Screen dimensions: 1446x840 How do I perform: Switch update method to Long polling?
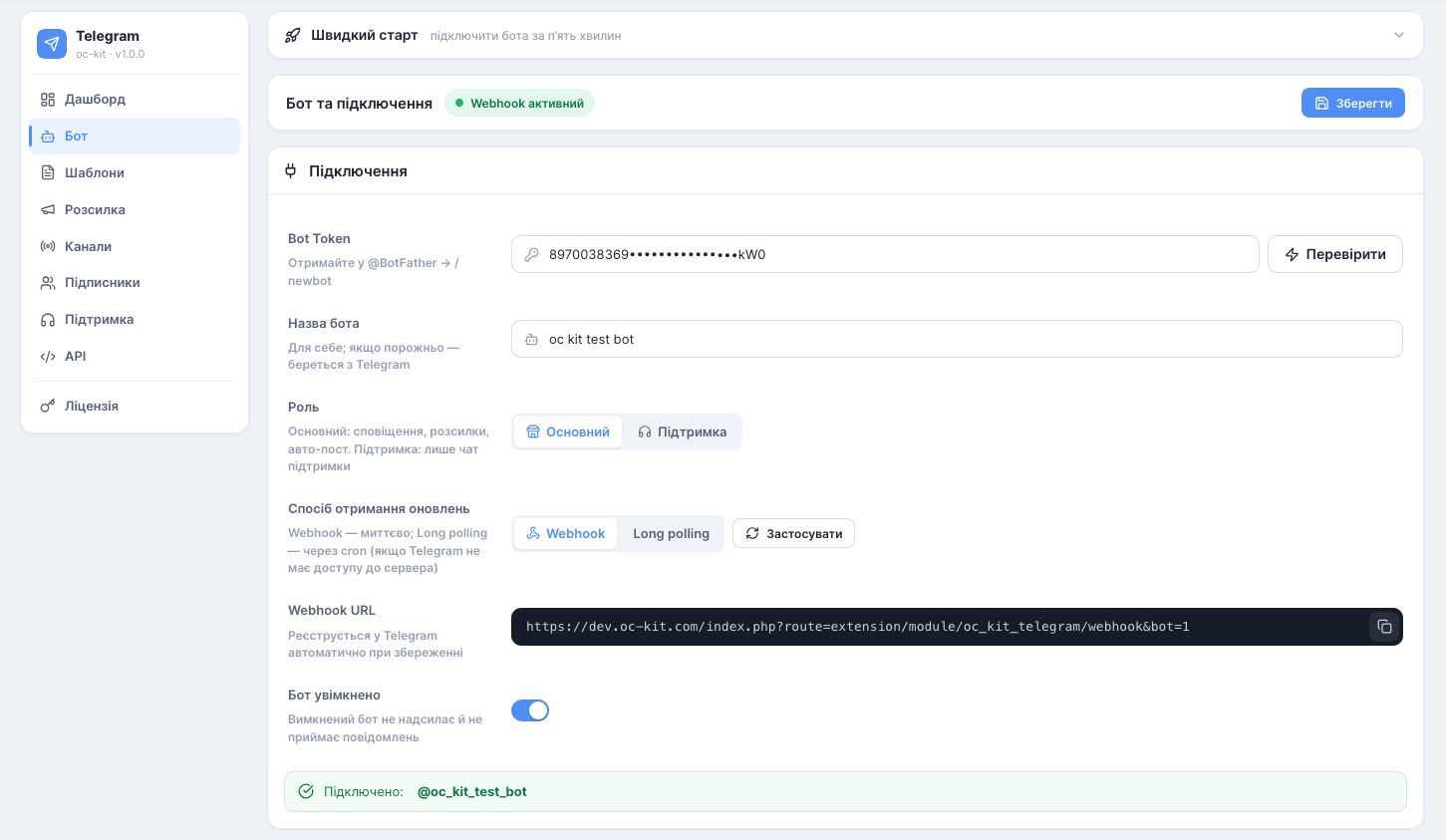672,534
